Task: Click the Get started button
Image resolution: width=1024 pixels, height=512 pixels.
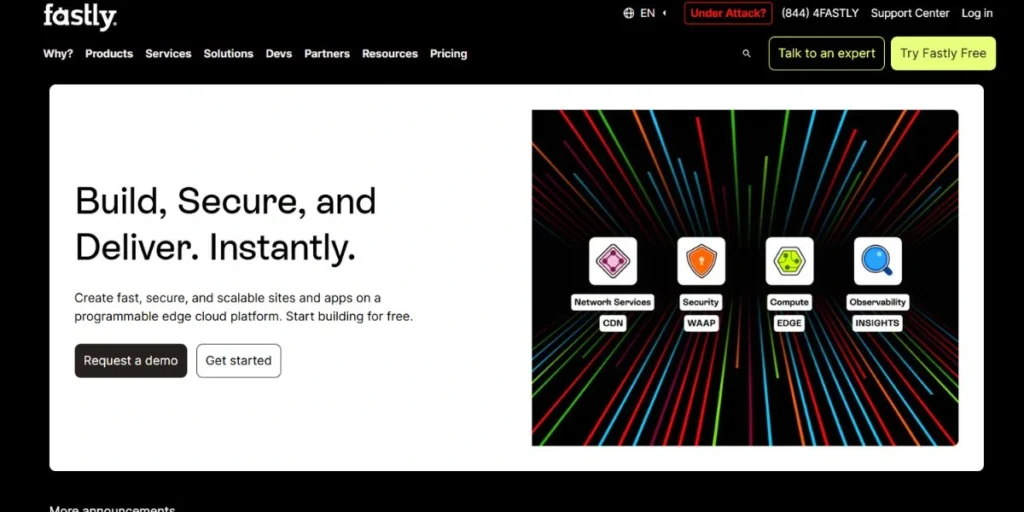Action: pyautogui.click(x=238, y=360)
